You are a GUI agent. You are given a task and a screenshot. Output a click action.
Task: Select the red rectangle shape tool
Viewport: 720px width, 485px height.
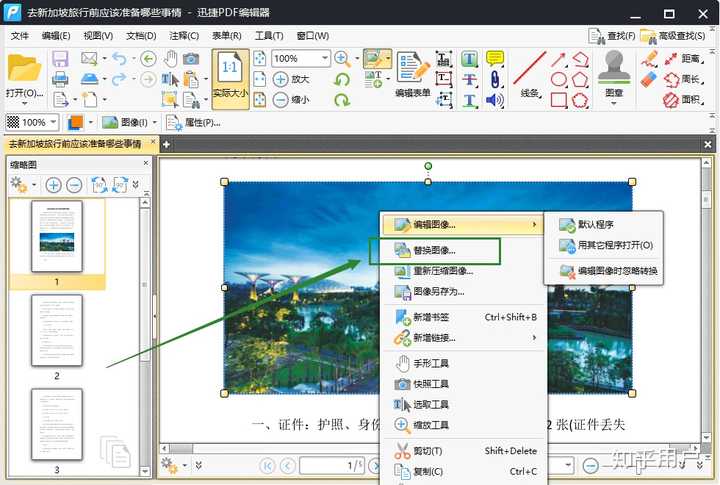559,100
